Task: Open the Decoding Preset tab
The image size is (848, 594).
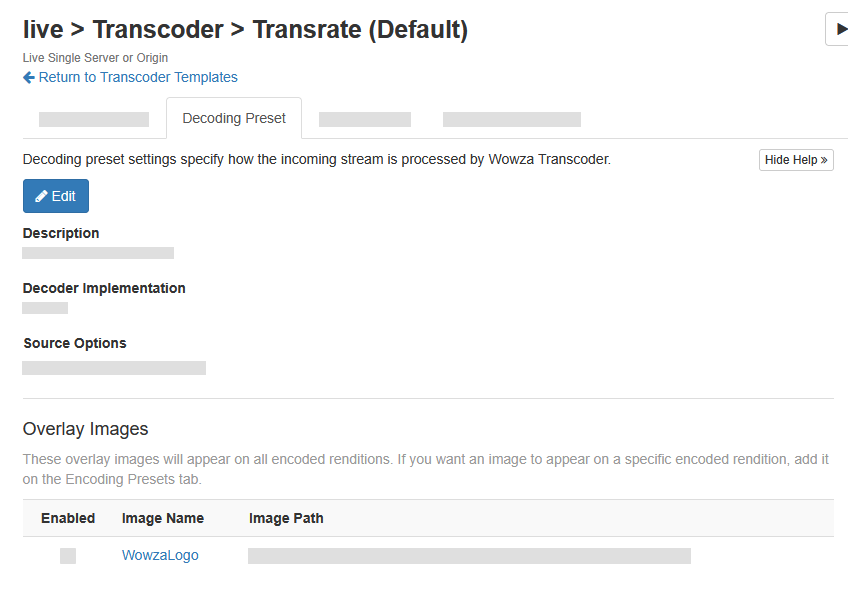Action: click(x=234, y=118)
